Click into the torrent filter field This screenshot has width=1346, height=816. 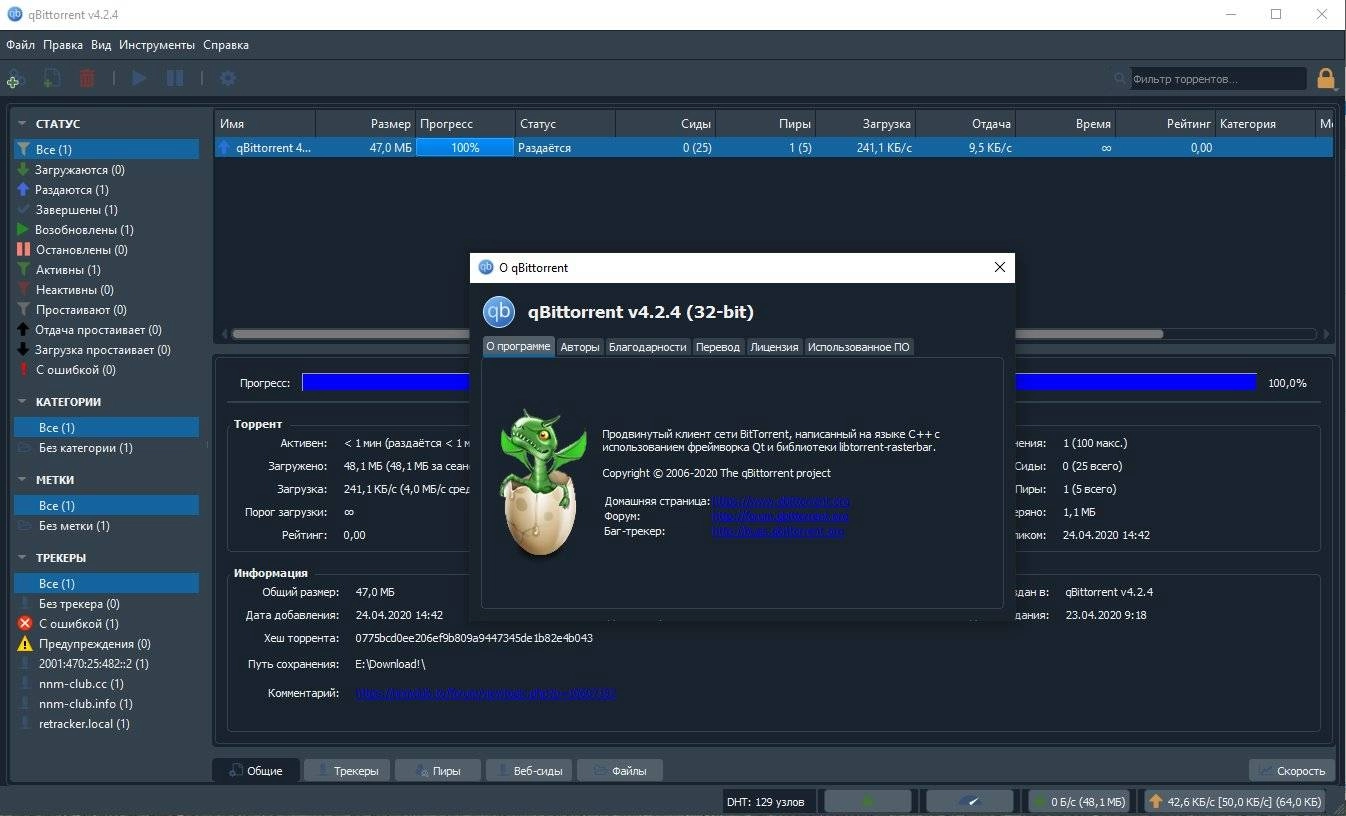pyautogui.click(x=1218, y=79)
